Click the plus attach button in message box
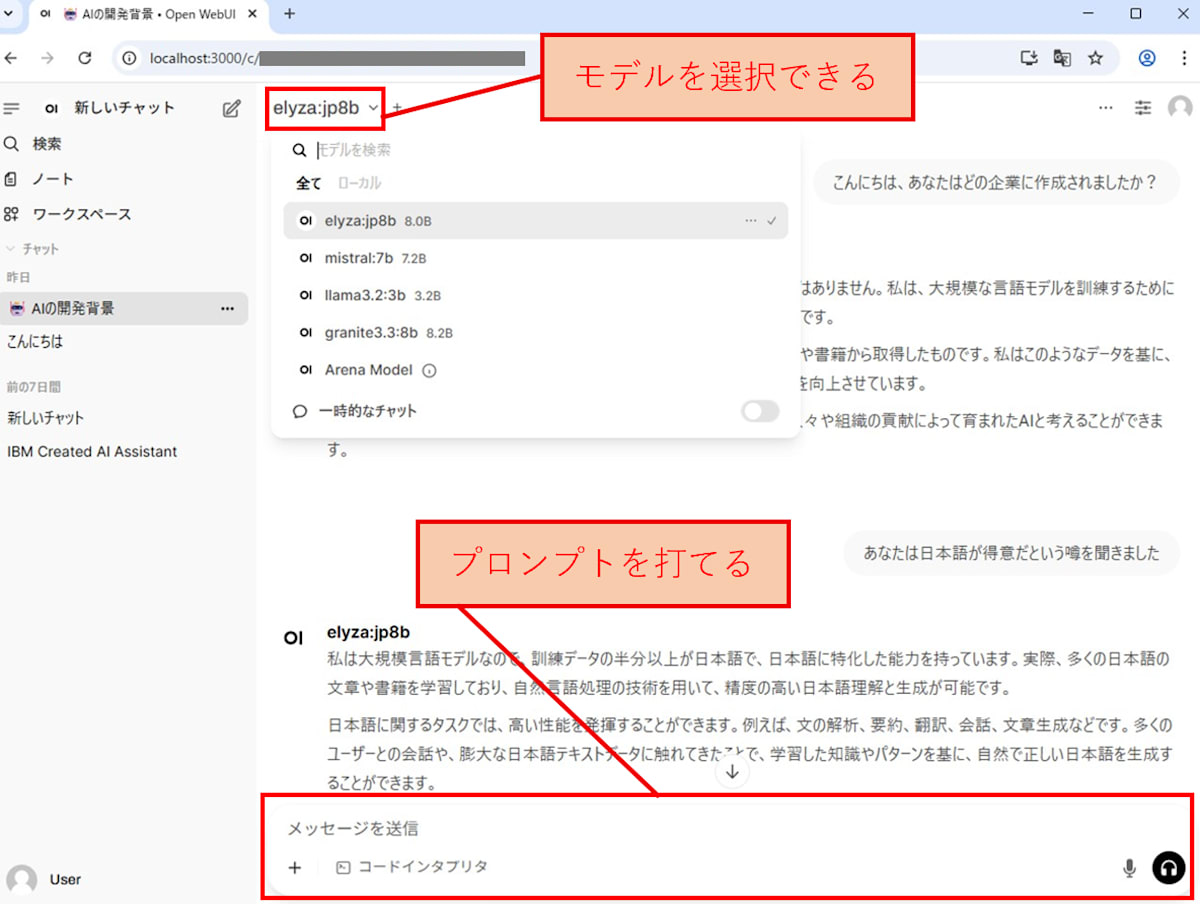The image size is (1200, 904). (x=294, y=868)
